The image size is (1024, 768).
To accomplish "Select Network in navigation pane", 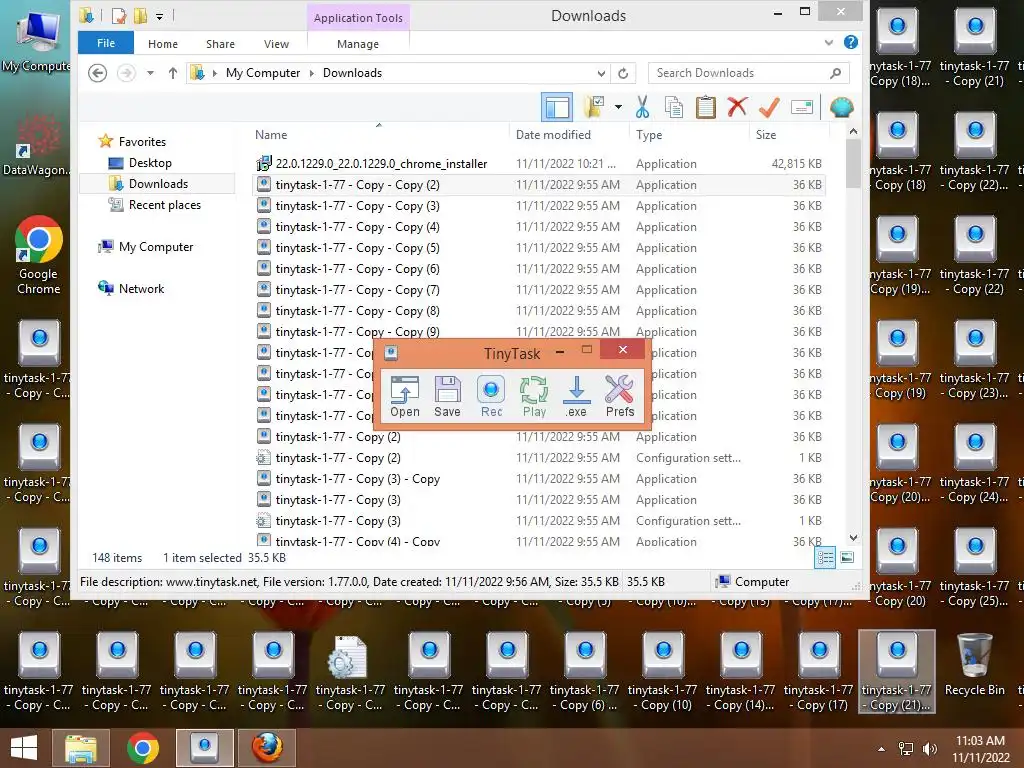I will (141, 289).
